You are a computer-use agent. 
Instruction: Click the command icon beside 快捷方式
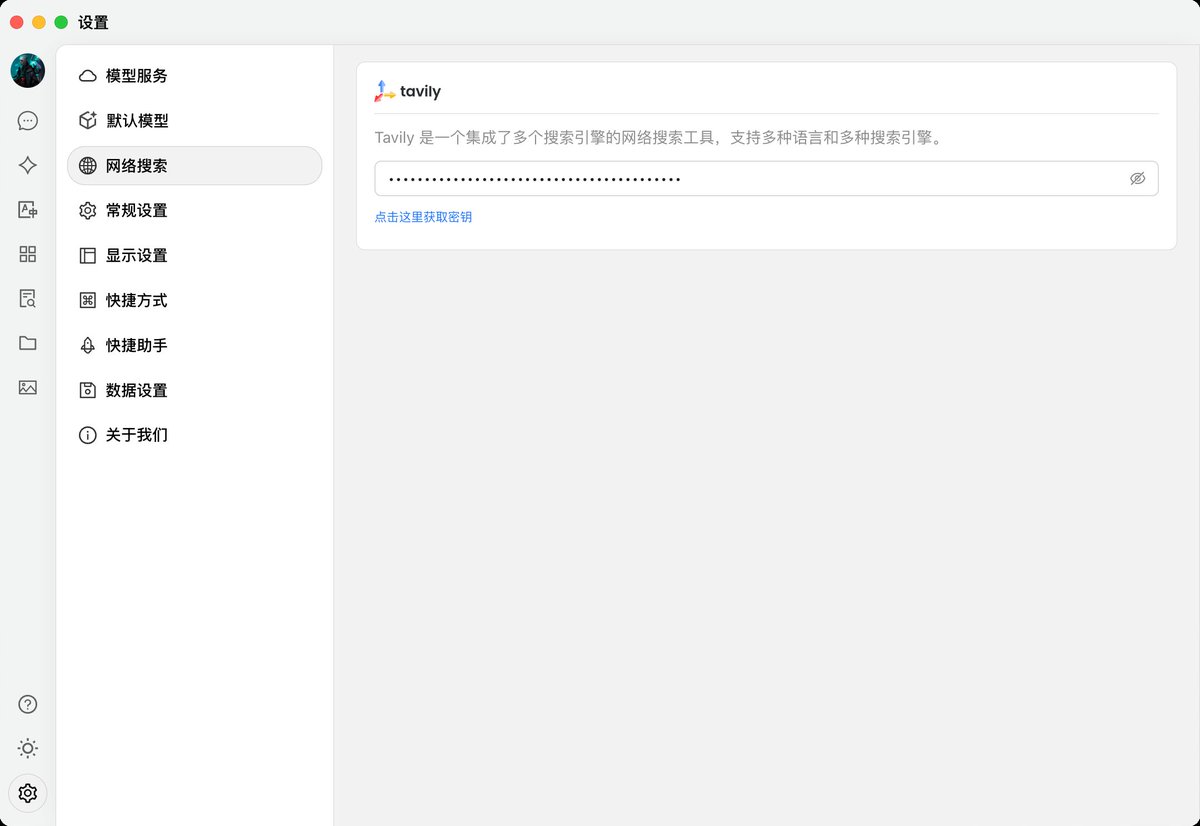pos(88,301)
